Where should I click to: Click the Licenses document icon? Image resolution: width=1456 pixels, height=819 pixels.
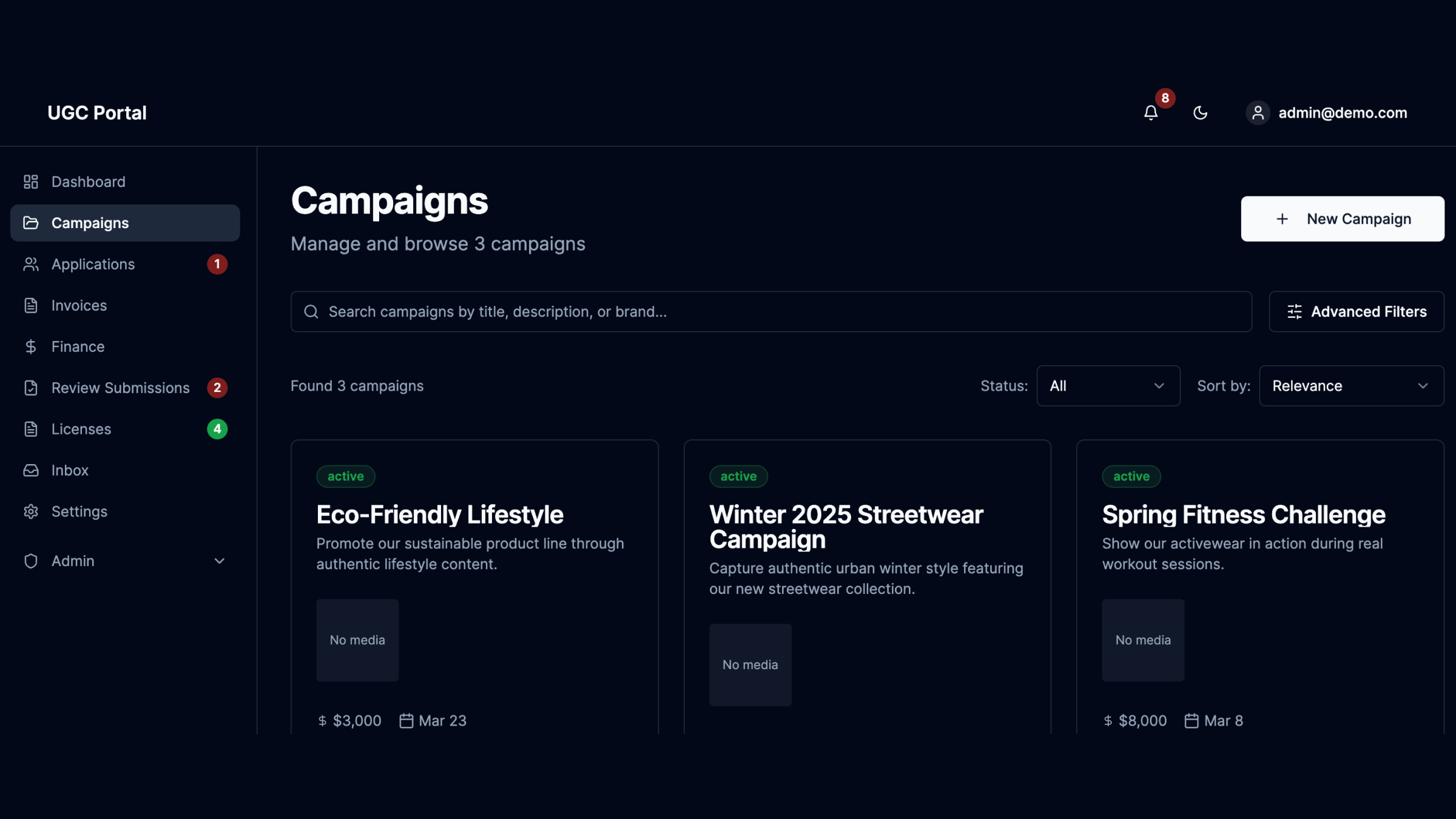31,429
